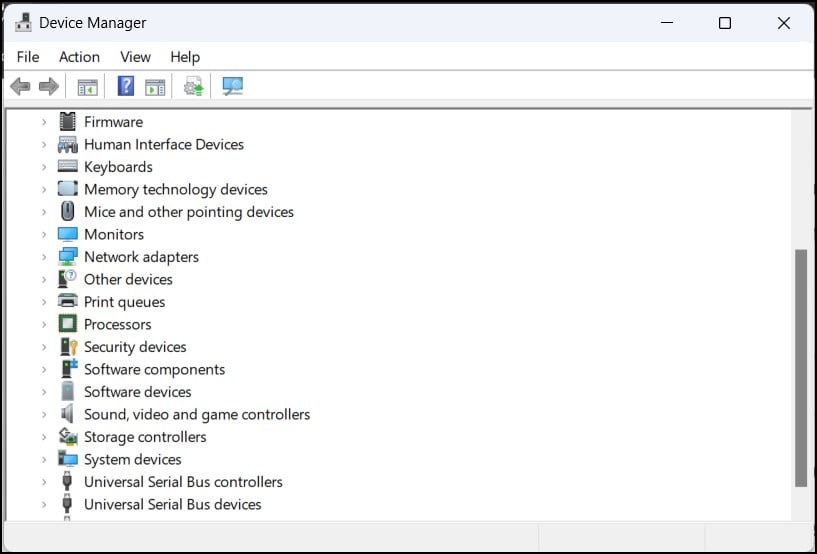Select the Network adapters icon

(x=67, y=256)
